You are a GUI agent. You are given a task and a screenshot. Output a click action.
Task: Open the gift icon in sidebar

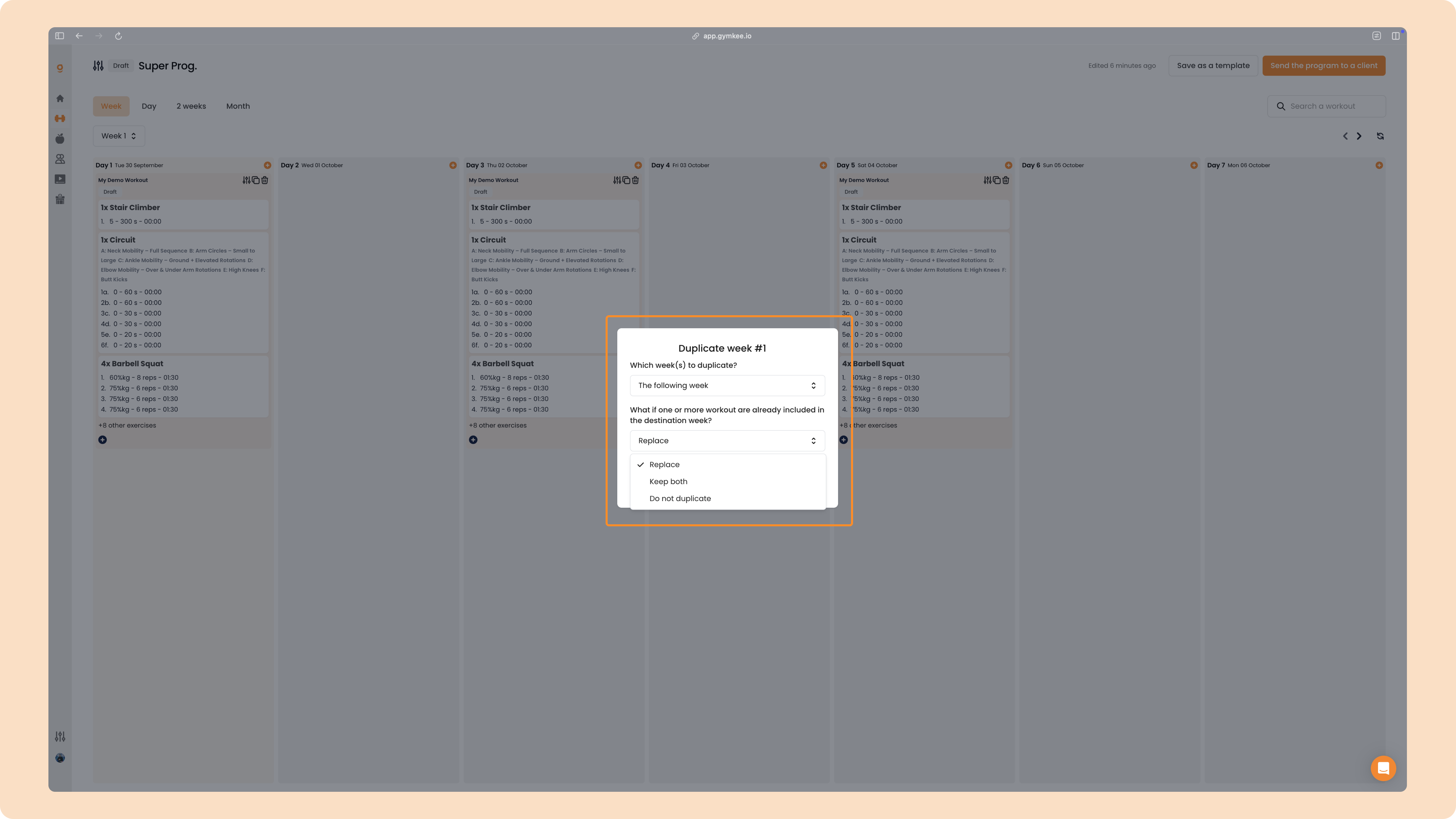pos(60,199)
